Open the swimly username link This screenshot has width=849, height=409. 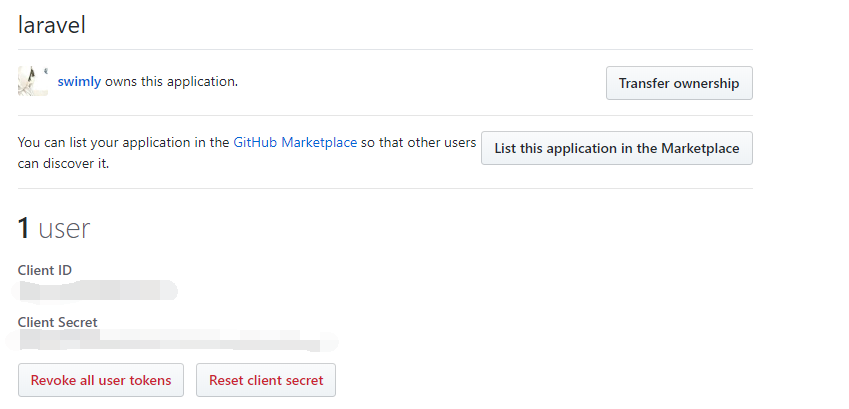coord(79,82)
